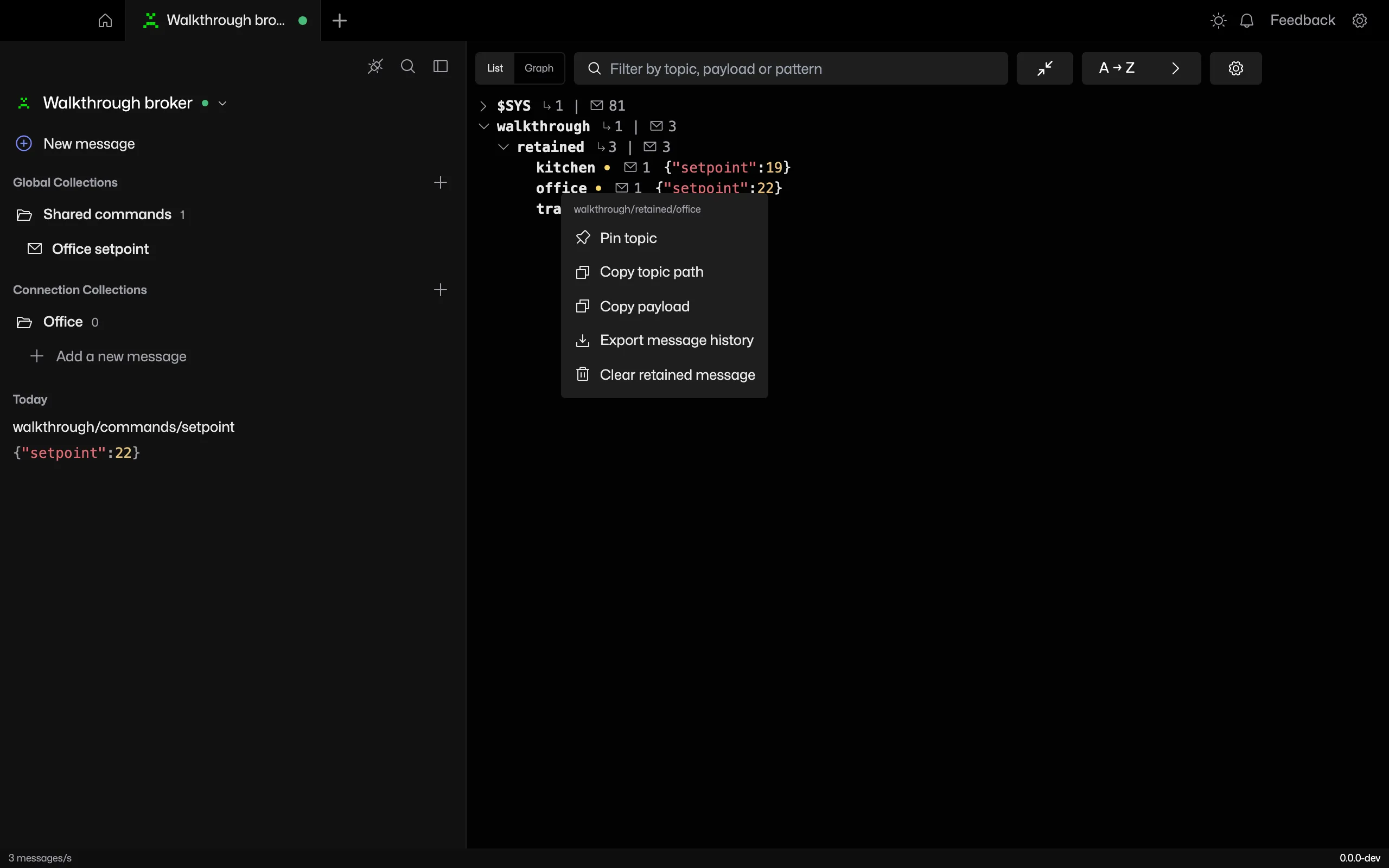The image size is (1389, 868).
Task: Choose Copy payload
Action: point(664,307)
